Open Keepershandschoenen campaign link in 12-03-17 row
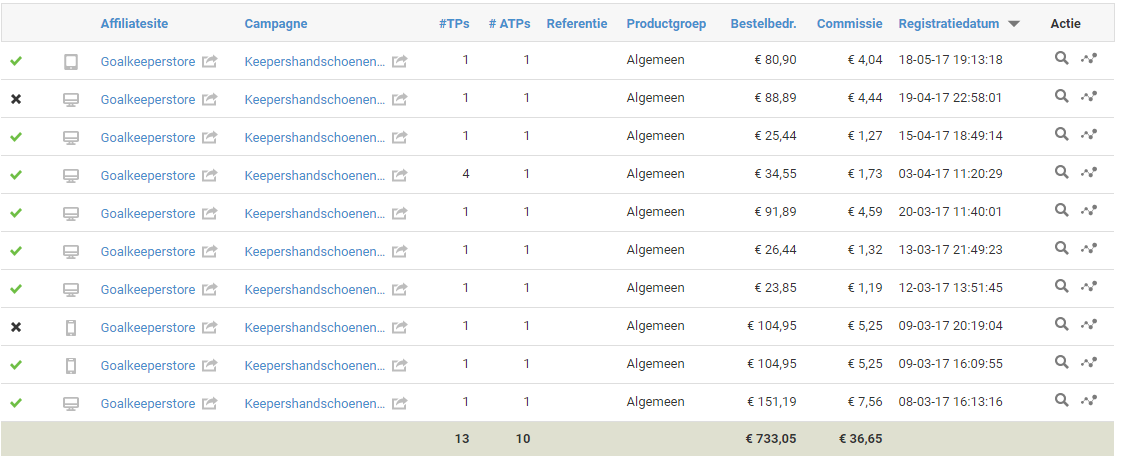 pyautogui.click(x=315, y=290)
